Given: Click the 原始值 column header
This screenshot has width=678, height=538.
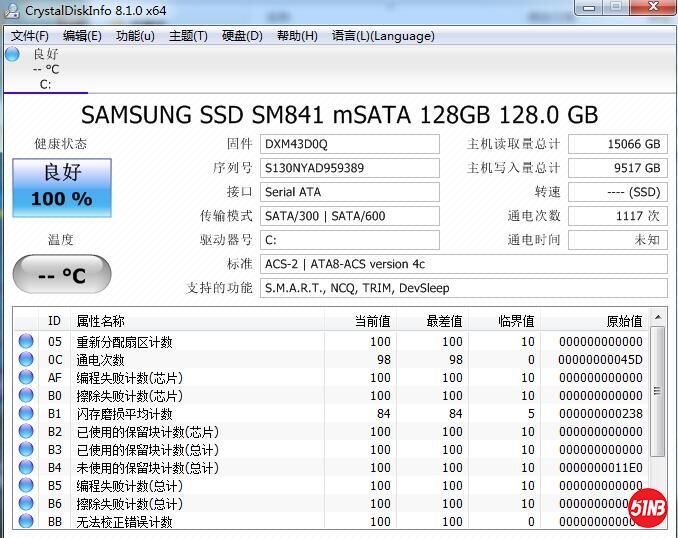Looking at the screenshot, I should click(624, 321).
